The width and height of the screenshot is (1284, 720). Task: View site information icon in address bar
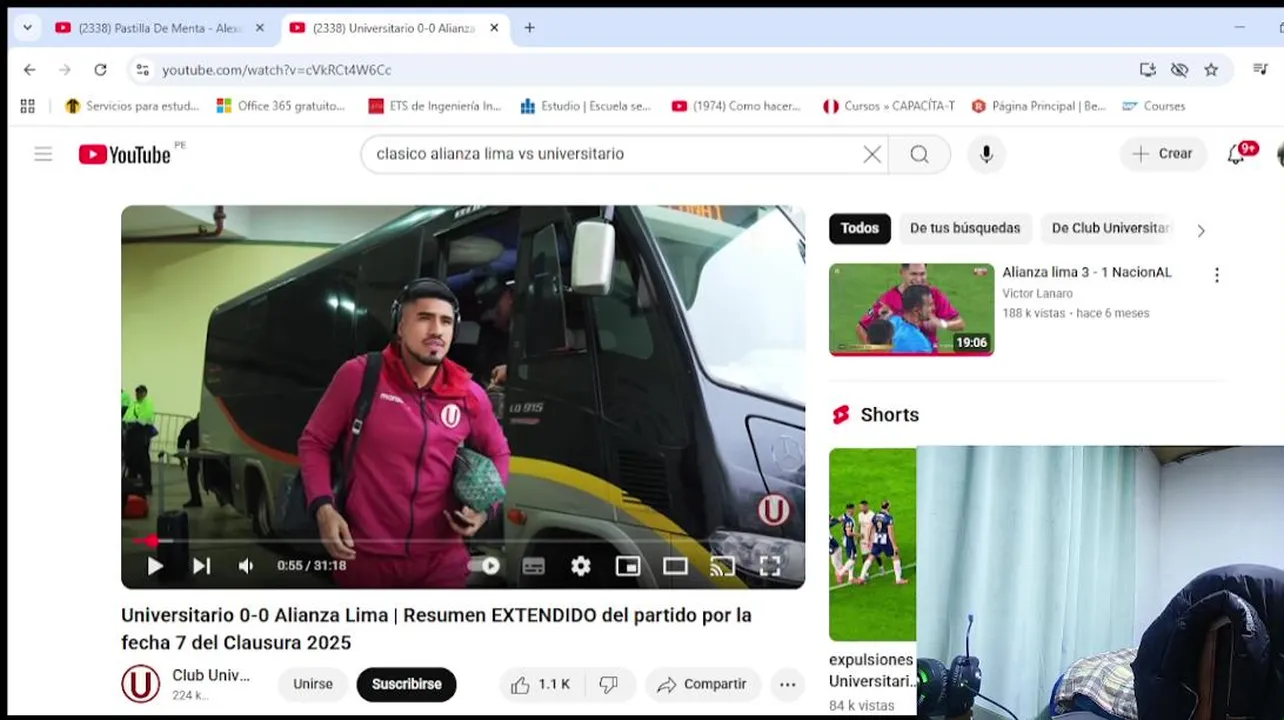[x=142, y=70]
